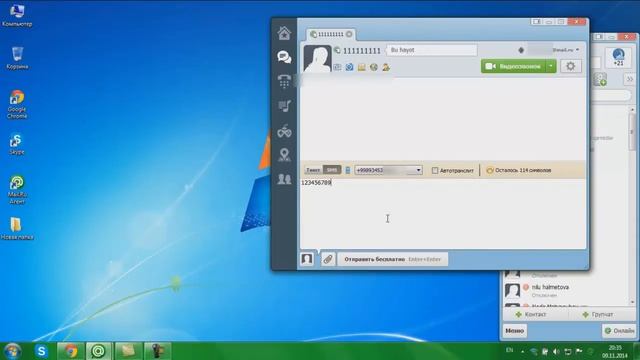Click the taskbar clock showing 20:35
This screenshot has width=640, height=360.
[615, 351]
